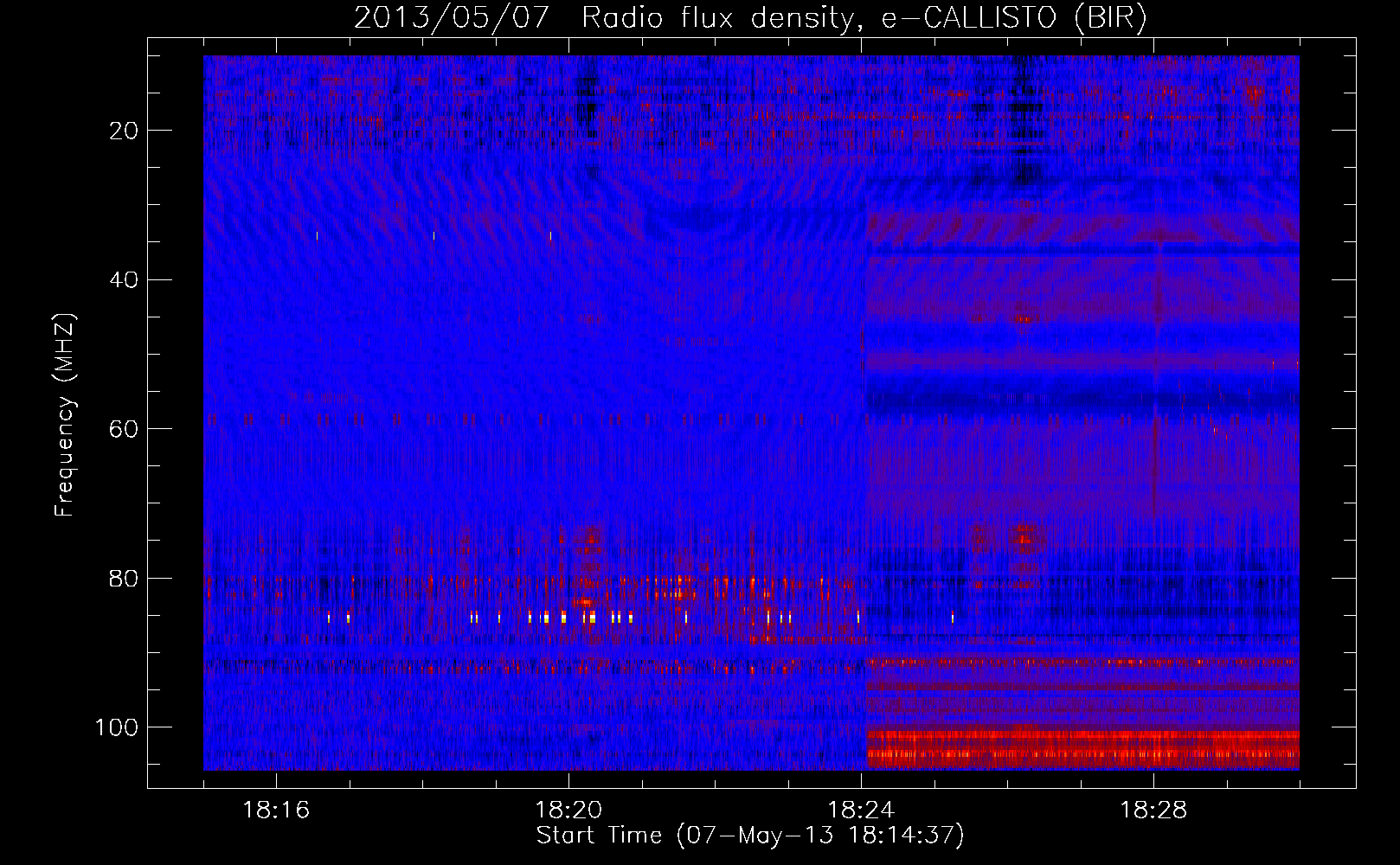Click the '18:16' time tick label
Screen dimensions: 1400x865
coord(276,811)
